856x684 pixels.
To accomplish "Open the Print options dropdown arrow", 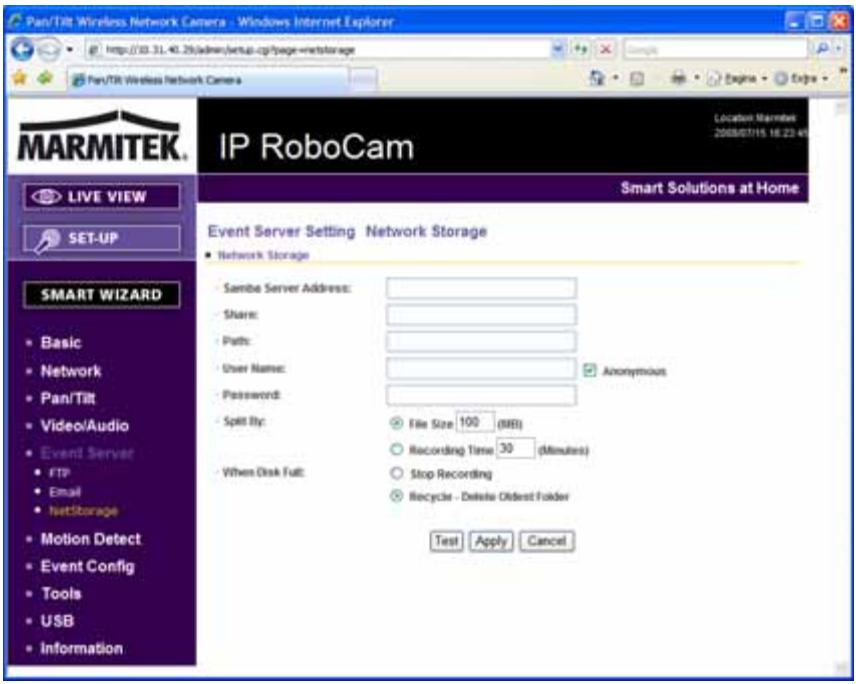I will [x=697, y=79].
